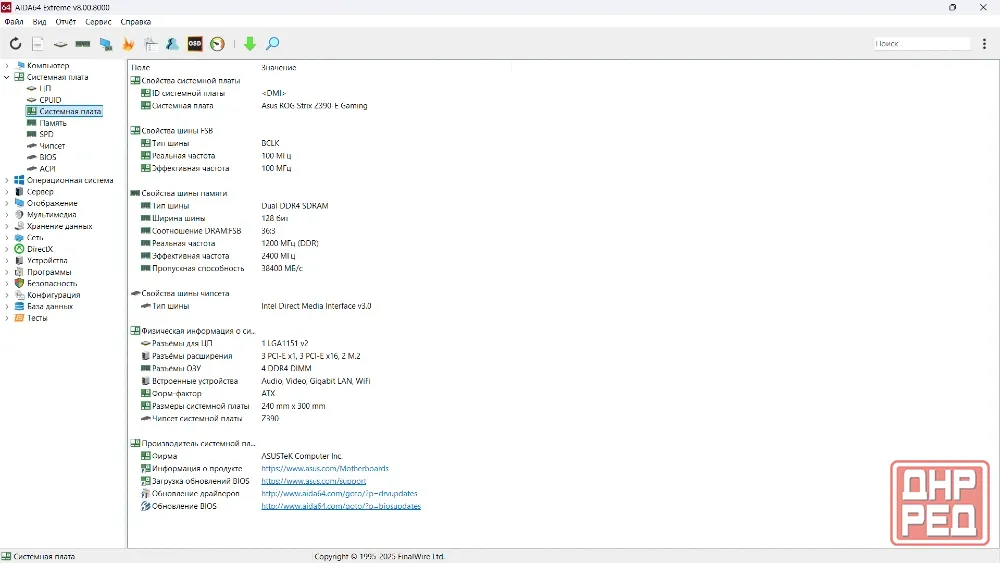The image size is (1000, 563).
Task: Select the highlighted Системная плата child item
Action: click(x=64, y=111)
